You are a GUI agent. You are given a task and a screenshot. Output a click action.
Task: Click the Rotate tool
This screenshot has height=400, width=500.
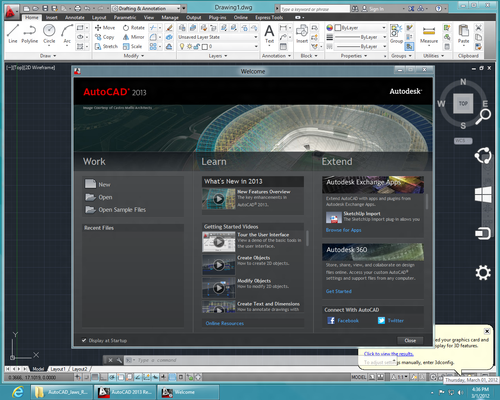[x=134, y=28]
